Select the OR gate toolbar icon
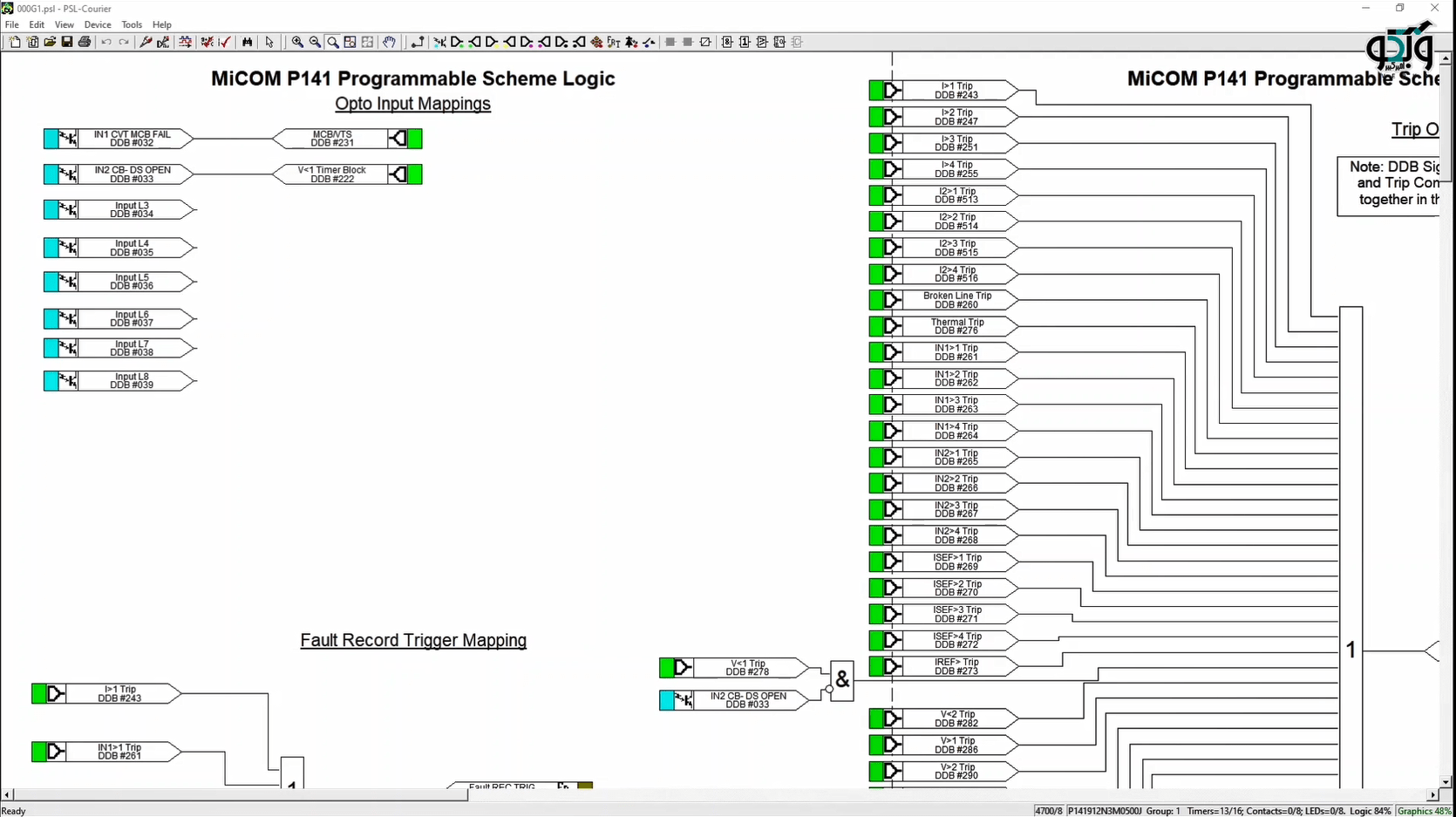 click(x=745, y=42)
